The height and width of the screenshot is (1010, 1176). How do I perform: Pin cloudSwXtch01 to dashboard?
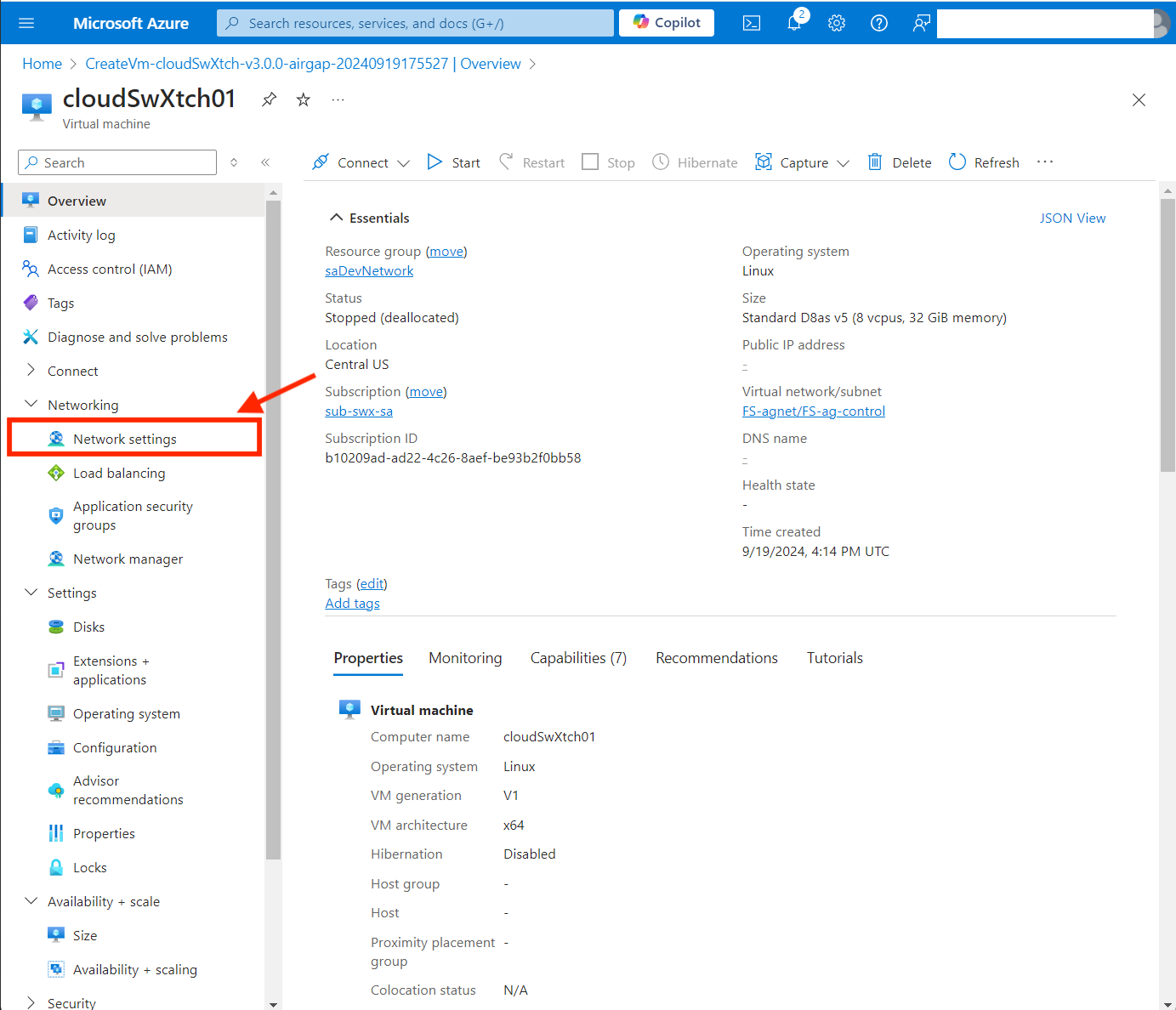click(x=269, y=99)
